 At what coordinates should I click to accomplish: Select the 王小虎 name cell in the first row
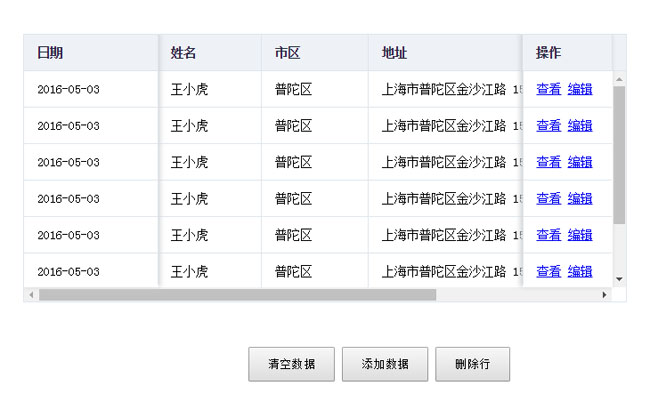pyautogui.click(x=189, y=89)
